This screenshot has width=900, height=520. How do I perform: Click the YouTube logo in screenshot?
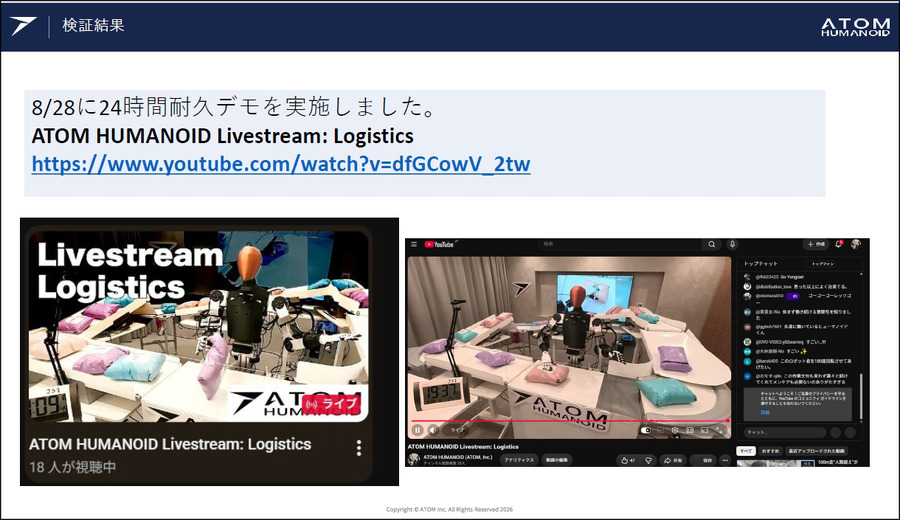439,245
